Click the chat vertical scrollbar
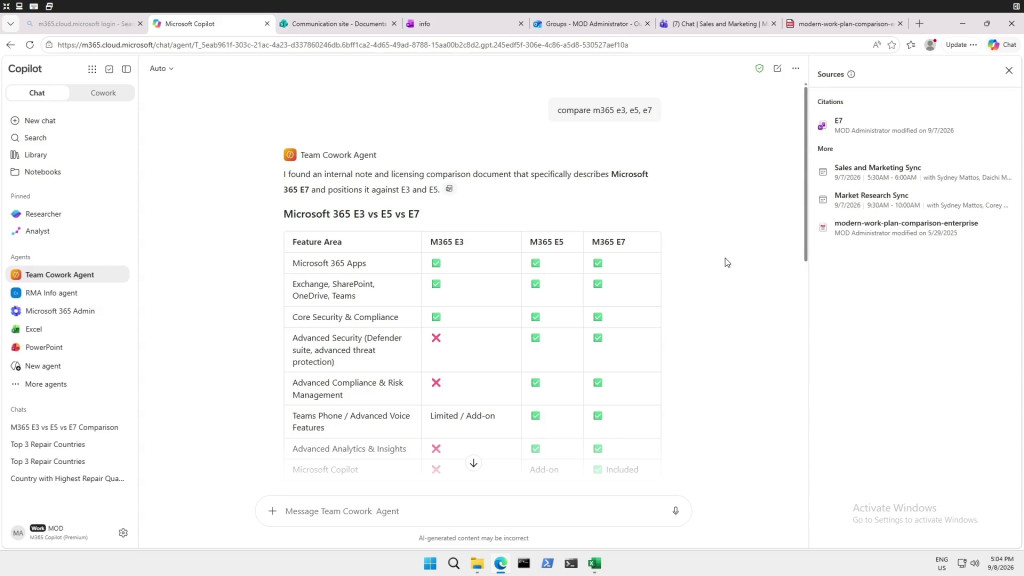 pos(805,173)
